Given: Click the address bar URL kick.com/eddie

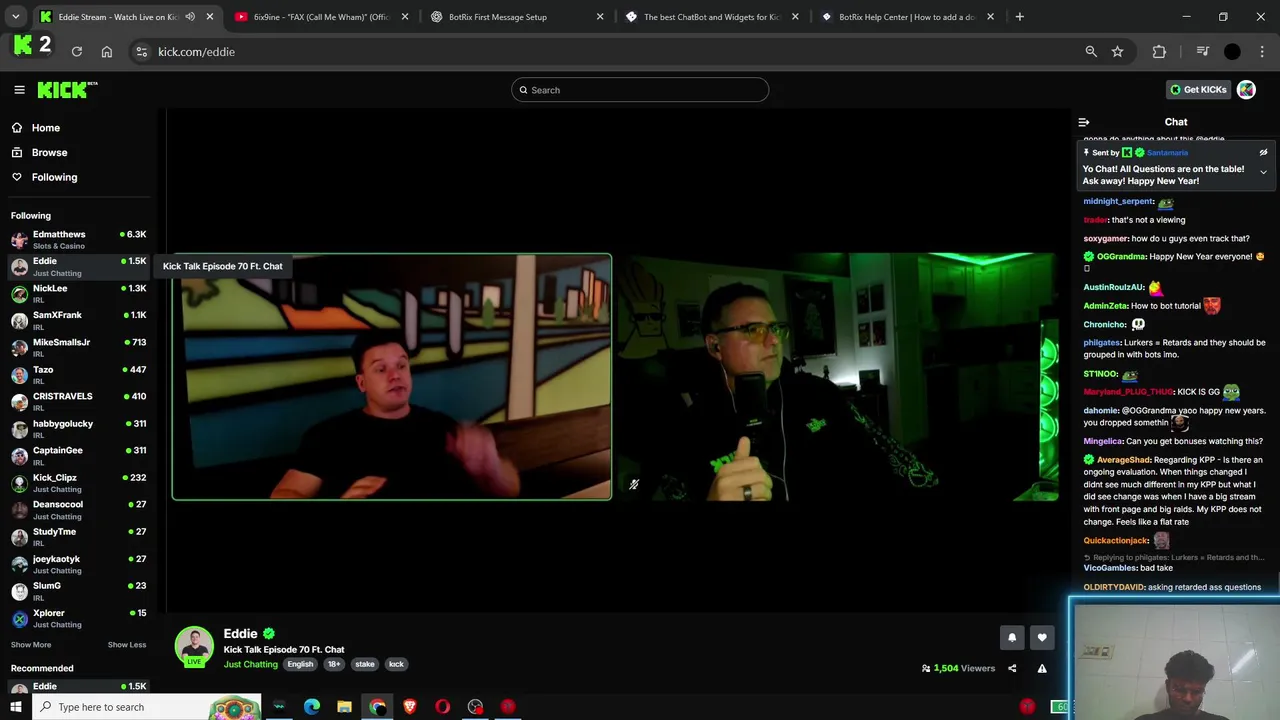Looking at the screenshot, I should tap(196, 52).
